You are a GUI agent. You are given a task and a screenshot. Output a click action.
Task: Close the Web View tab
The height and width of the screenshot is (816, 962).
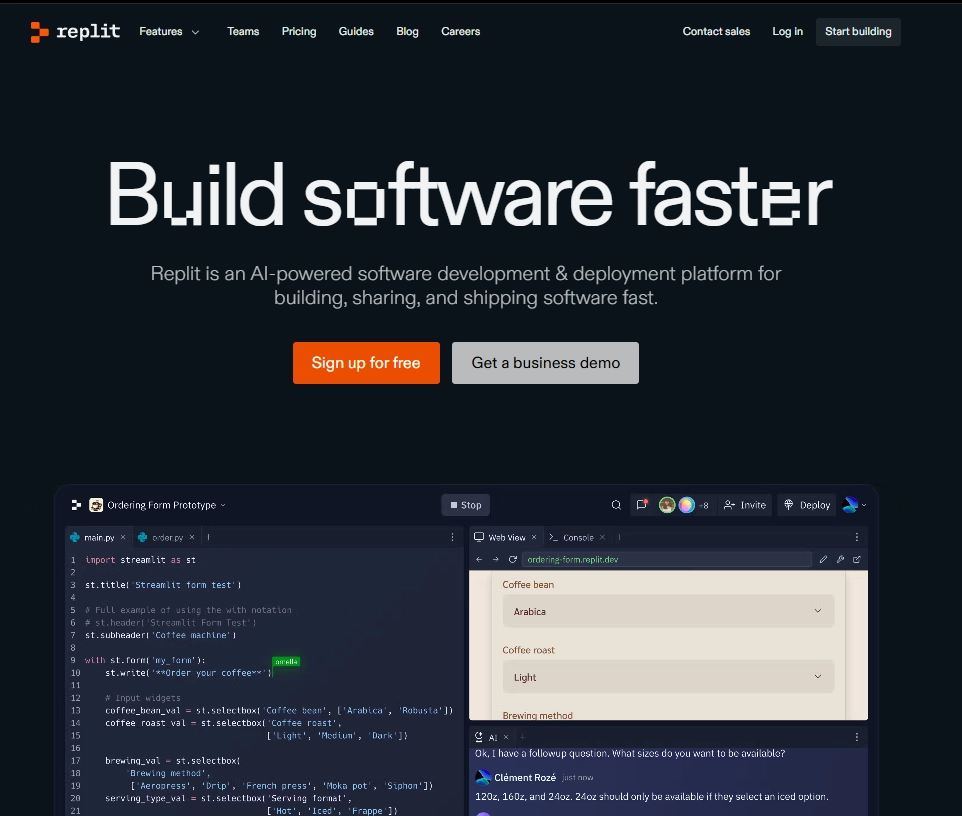534,537
